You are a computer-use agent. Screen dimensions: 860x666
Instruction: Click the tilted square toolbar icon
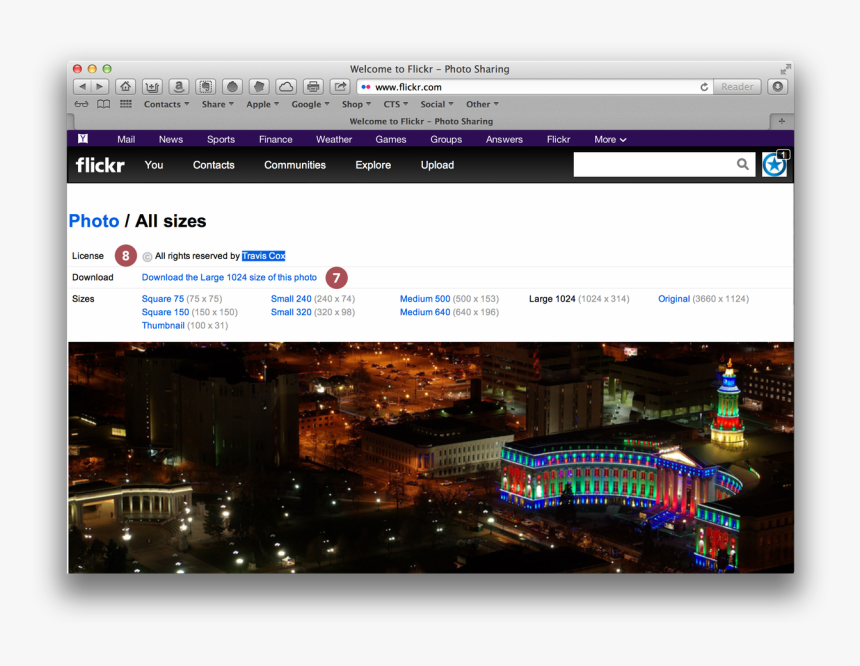[x=259, y=87]
